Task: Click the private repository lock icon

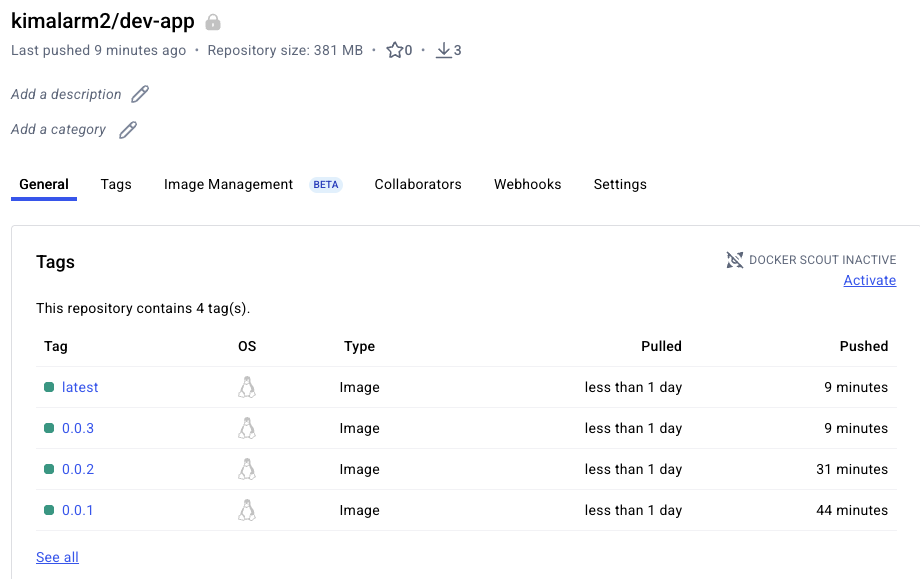Action: click(x=213, y=22)
